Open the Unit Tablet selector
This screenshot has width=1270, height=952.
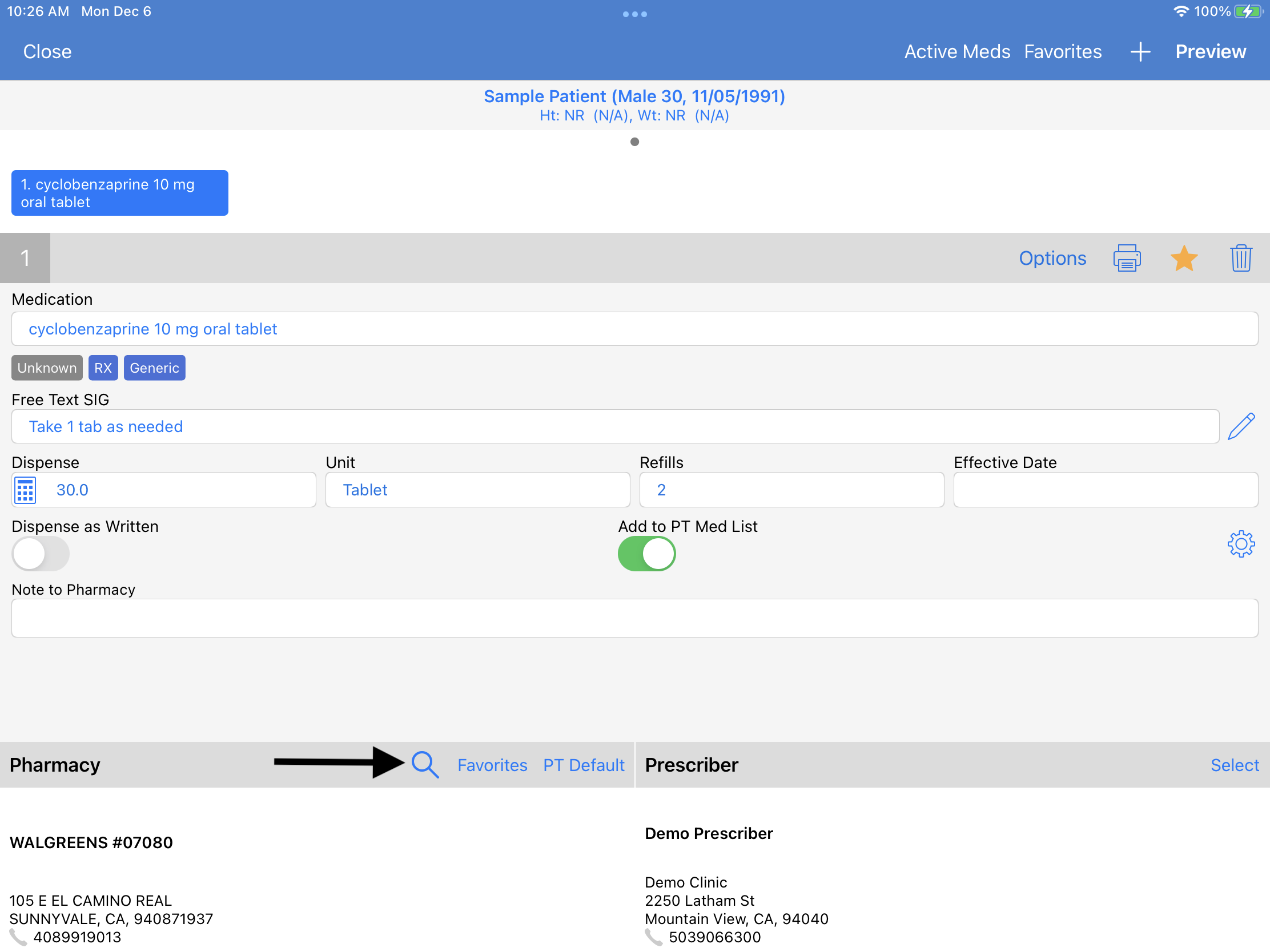tap(477, 490)
